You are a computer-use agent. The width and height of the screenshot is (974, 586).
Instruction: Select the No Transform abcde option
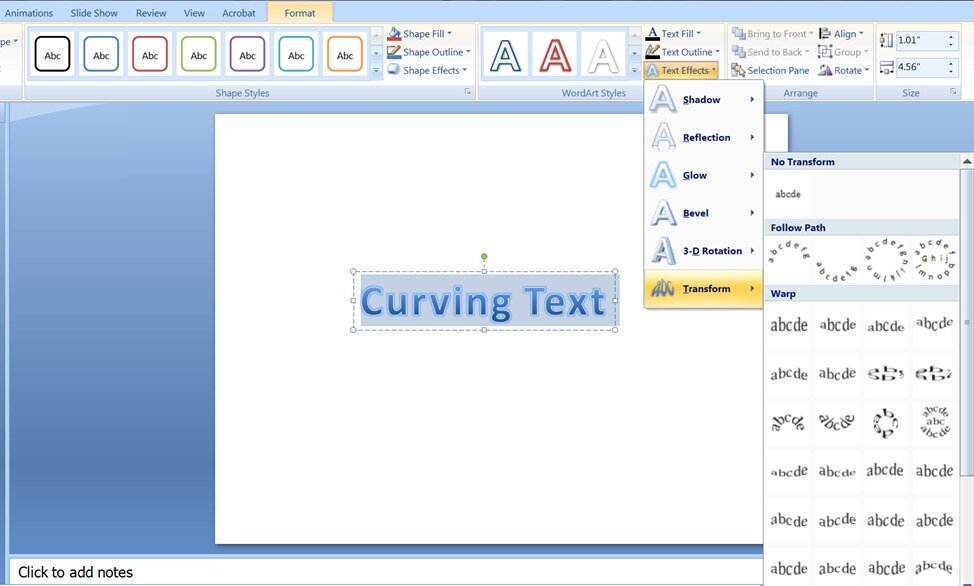point(788,194)
